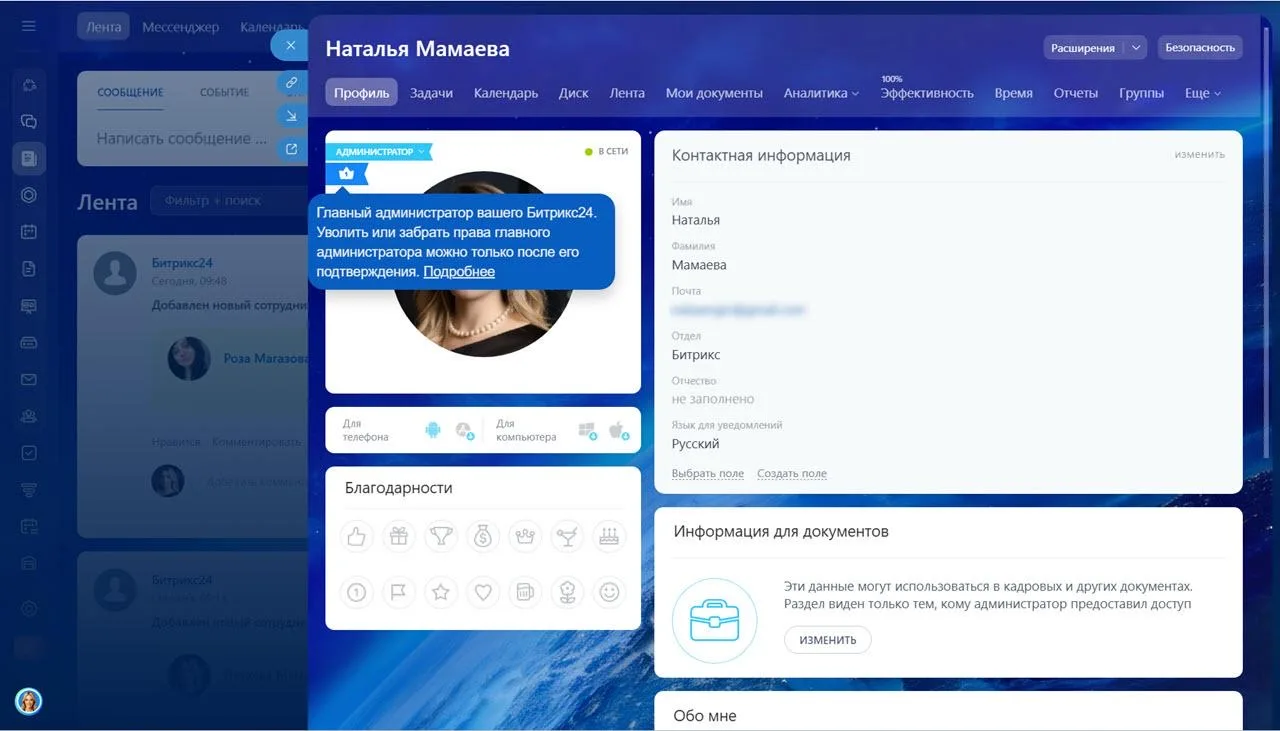The width and height of the screenshot is (1280, 731).
Task: Switch to the Задачи tab
Action: tap(431, 93)
